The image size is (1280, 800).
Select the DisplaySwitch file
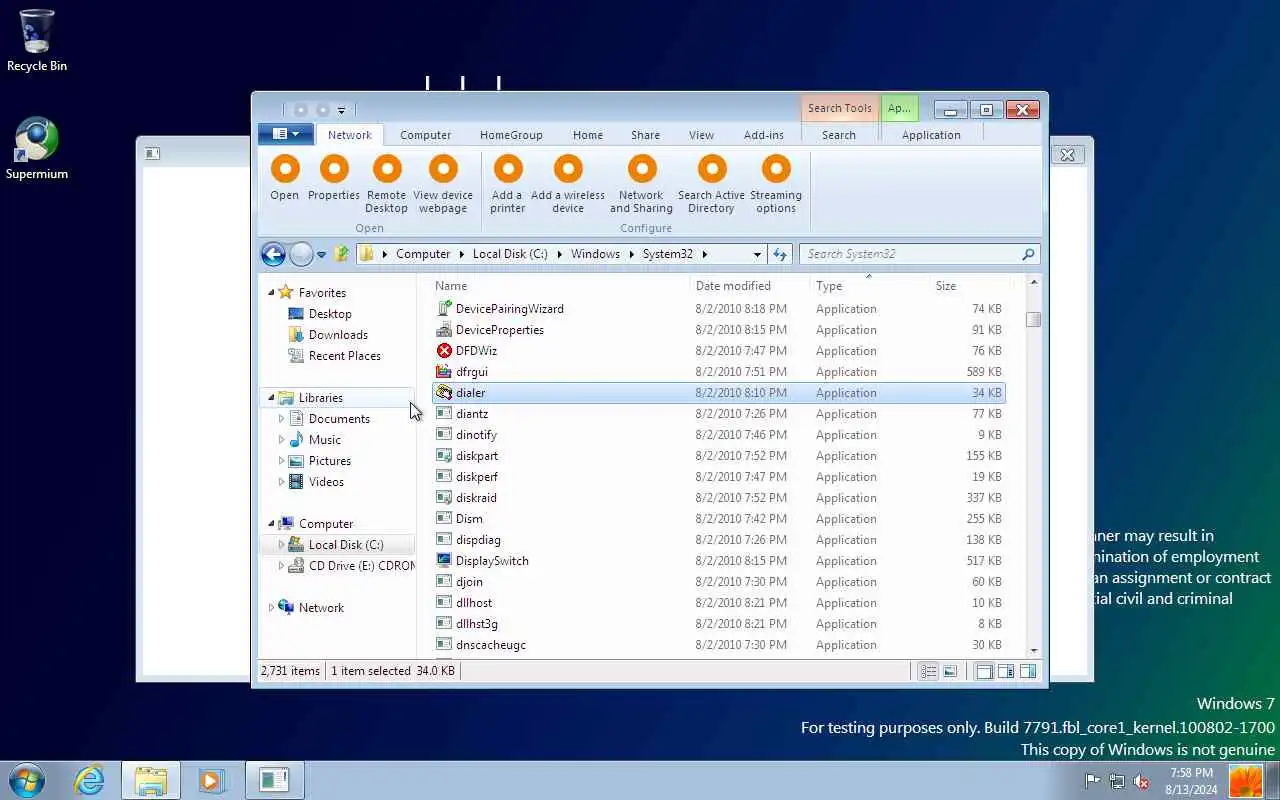[492, 561]
